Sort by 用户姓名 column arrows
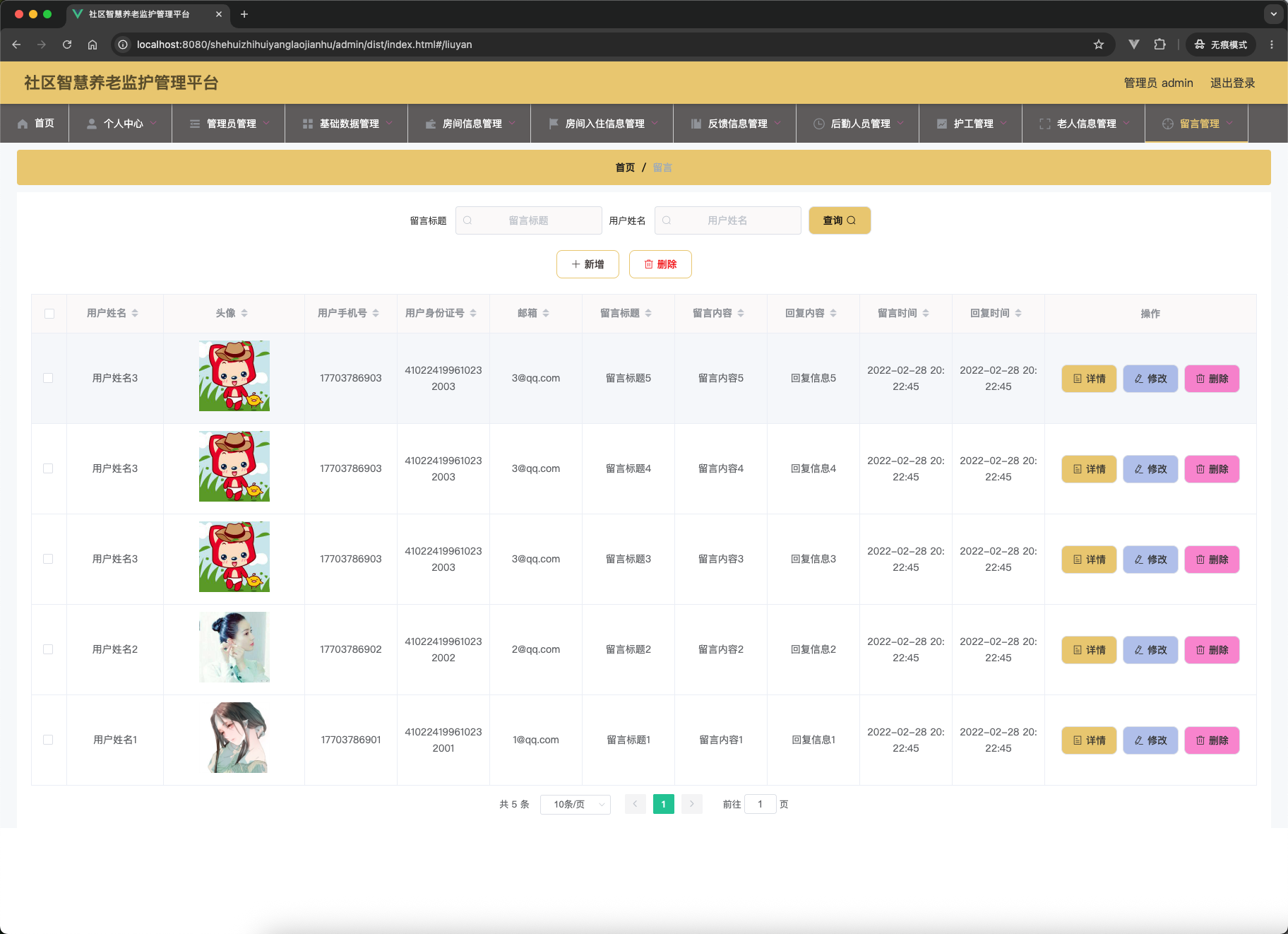The image size is (1288, 934). (135, 313)
